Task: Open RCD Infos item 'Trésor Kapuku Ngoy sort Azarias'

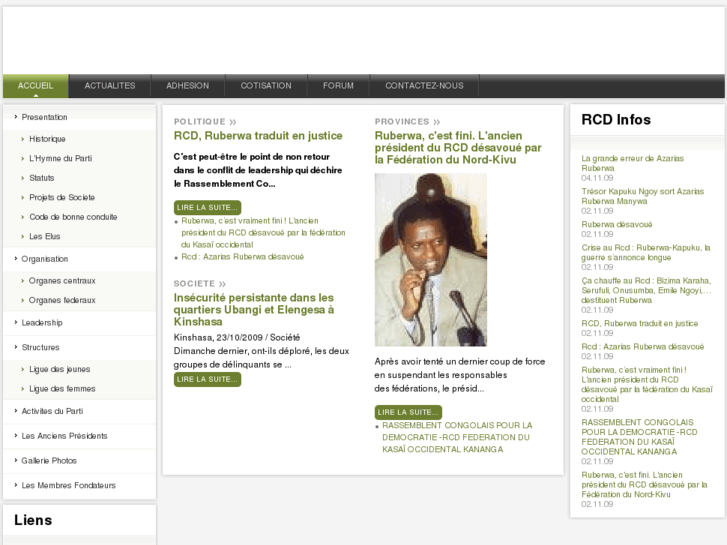Action: 643,196
